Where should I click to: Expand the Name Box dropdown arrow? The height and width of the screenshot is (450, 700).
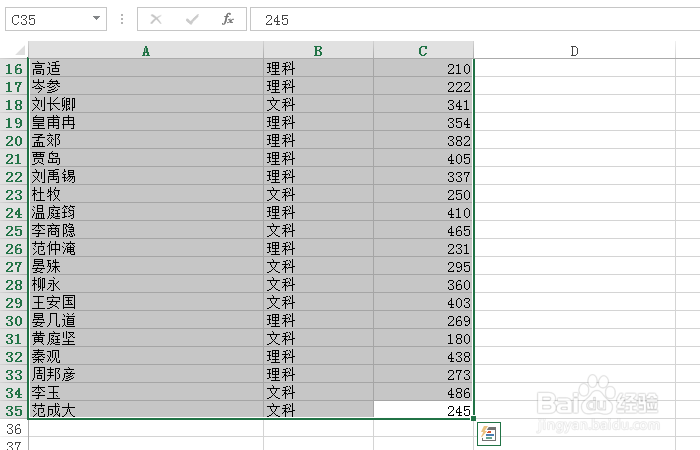(x=96, y=18)
